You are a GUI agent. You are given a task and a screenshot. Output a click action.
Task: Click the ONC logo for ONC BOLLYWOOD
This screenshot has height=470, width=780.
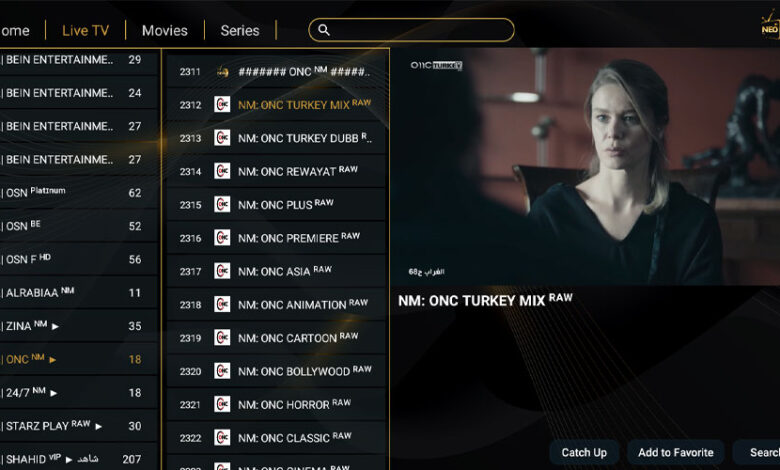(x=222, y=371)
